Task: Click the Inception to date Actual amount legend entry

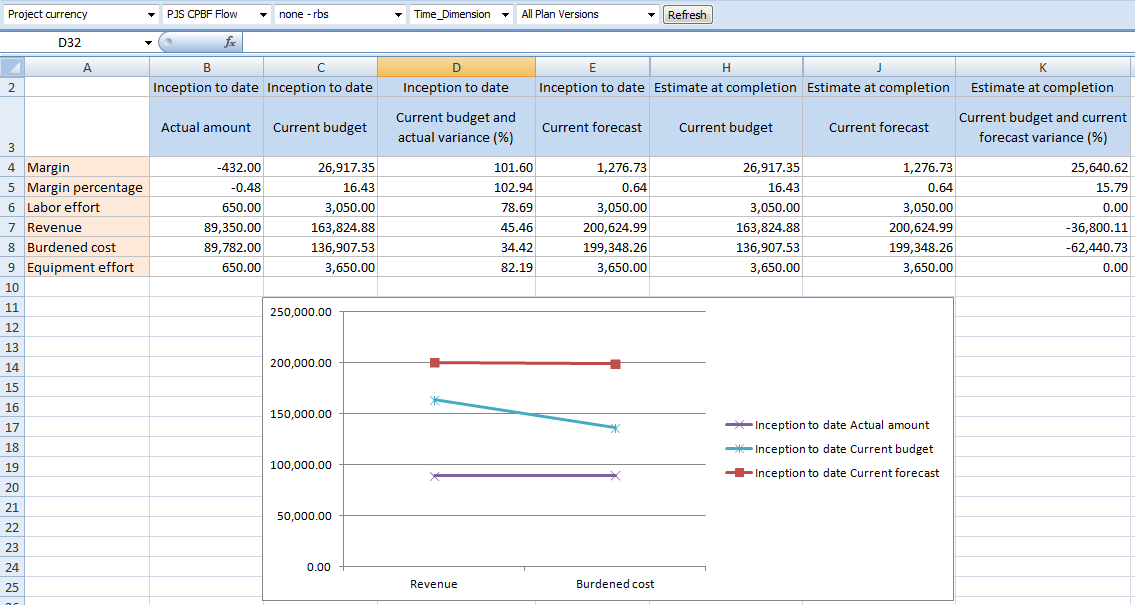Action: [830, 425]
